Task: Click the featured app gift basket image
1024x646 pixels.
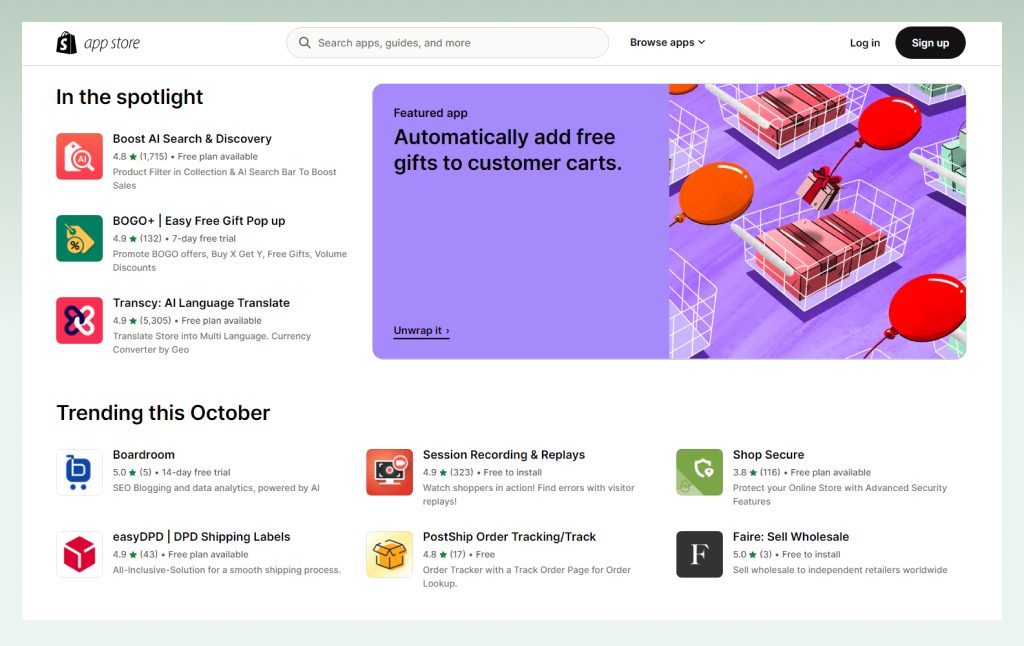Action: [x=817, y=221]
